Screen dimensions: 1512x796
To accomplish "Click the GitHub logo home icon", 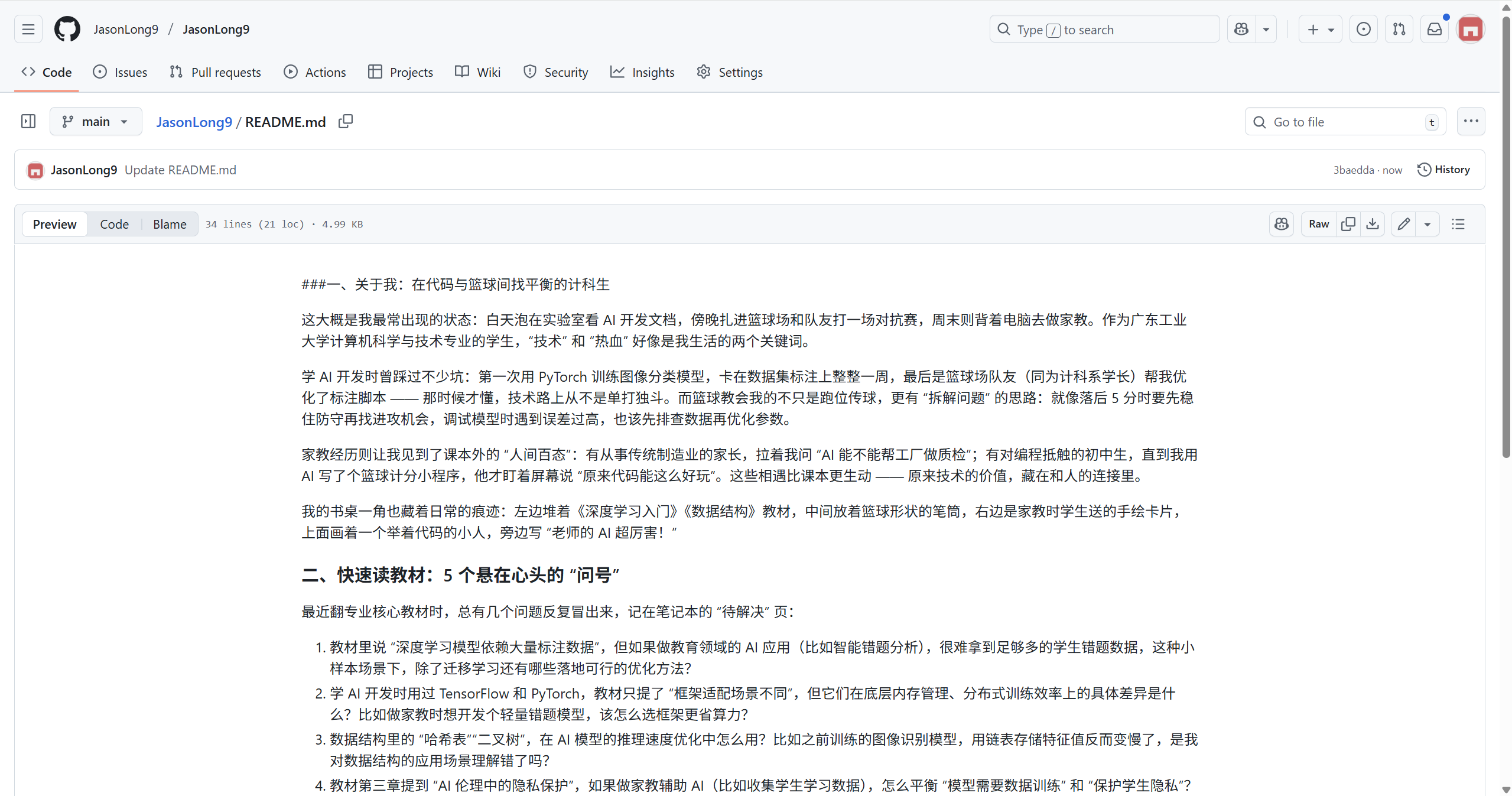I will coord(67,29).
